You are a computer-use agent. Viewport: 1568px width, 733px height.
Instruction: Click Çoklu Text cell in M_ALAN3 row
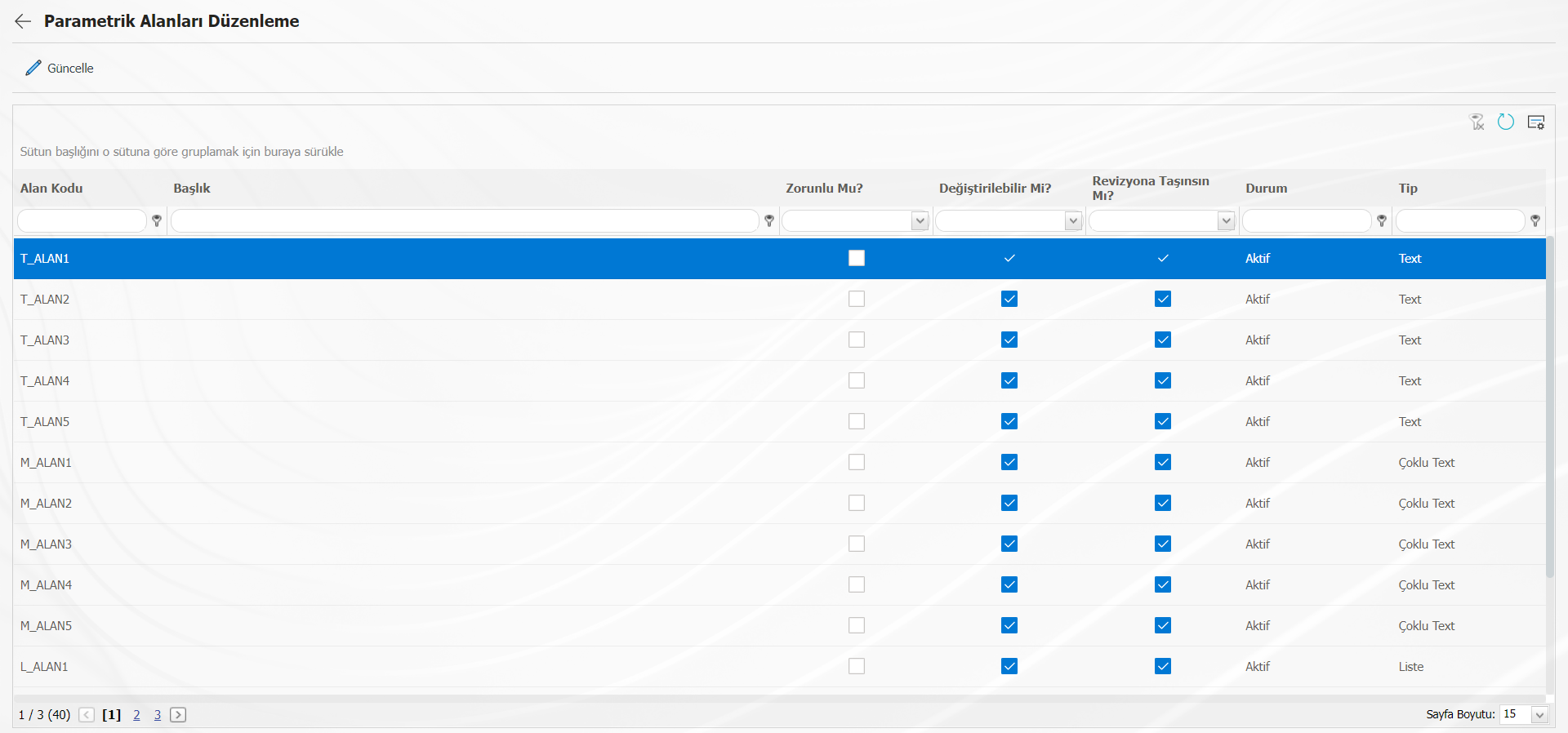[x=1426, y=544]
